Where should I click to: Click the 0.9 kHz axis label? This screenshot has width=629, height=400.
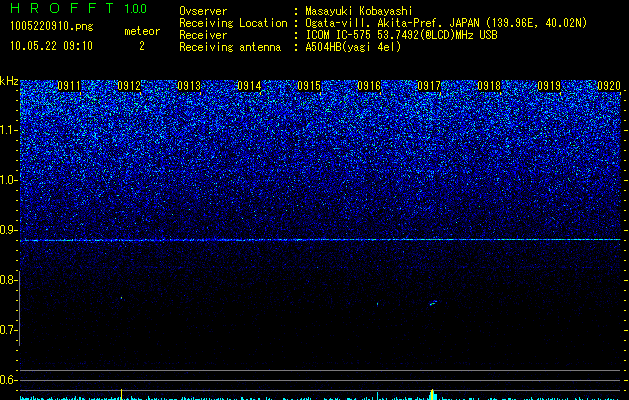click(8, 230)
